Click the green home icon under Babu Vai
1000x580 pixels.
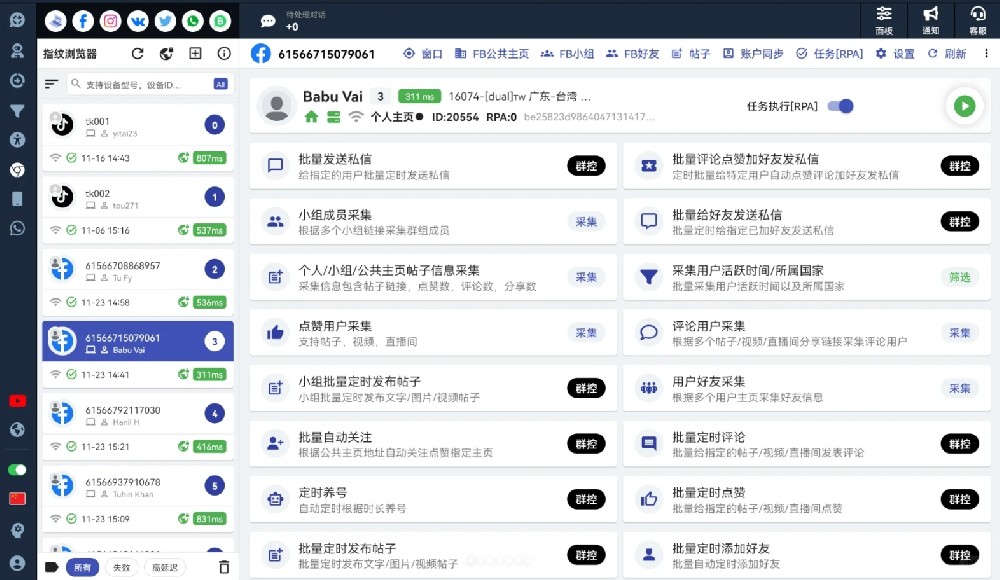tap(311, 117)
